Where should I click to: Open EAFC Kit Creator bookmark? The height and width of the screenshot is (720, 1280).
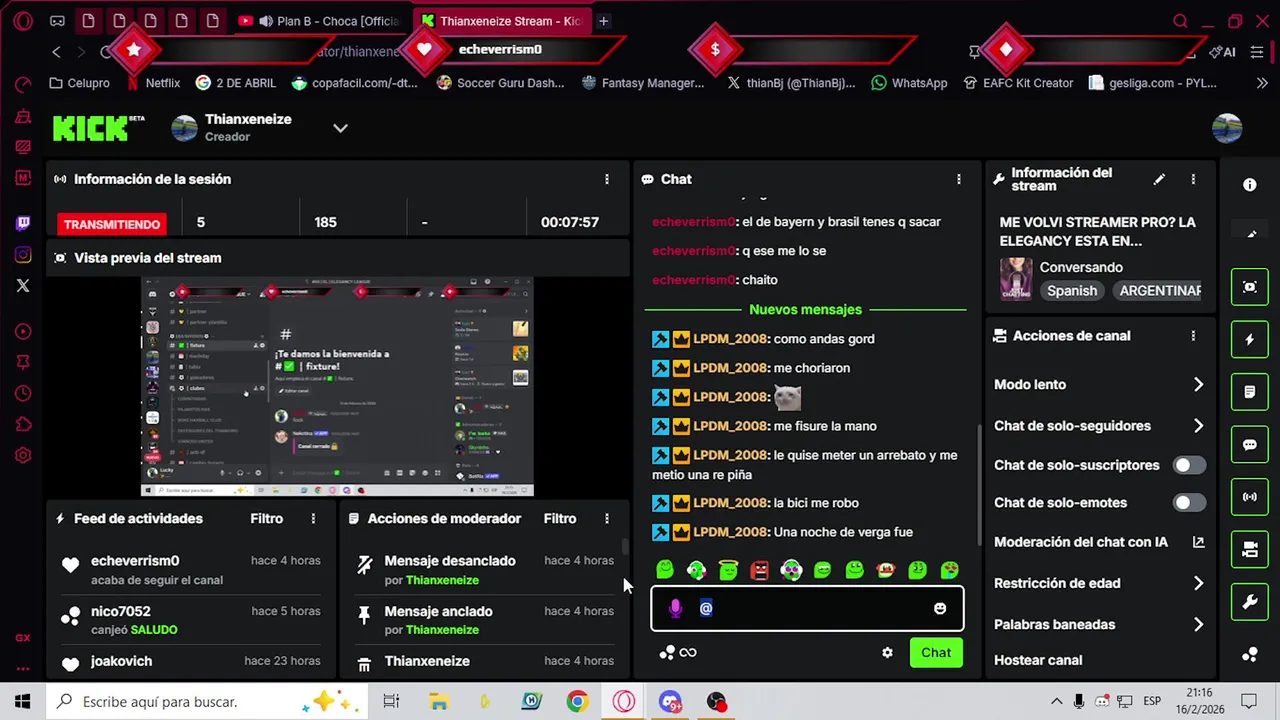click(x=1018, y=83)
